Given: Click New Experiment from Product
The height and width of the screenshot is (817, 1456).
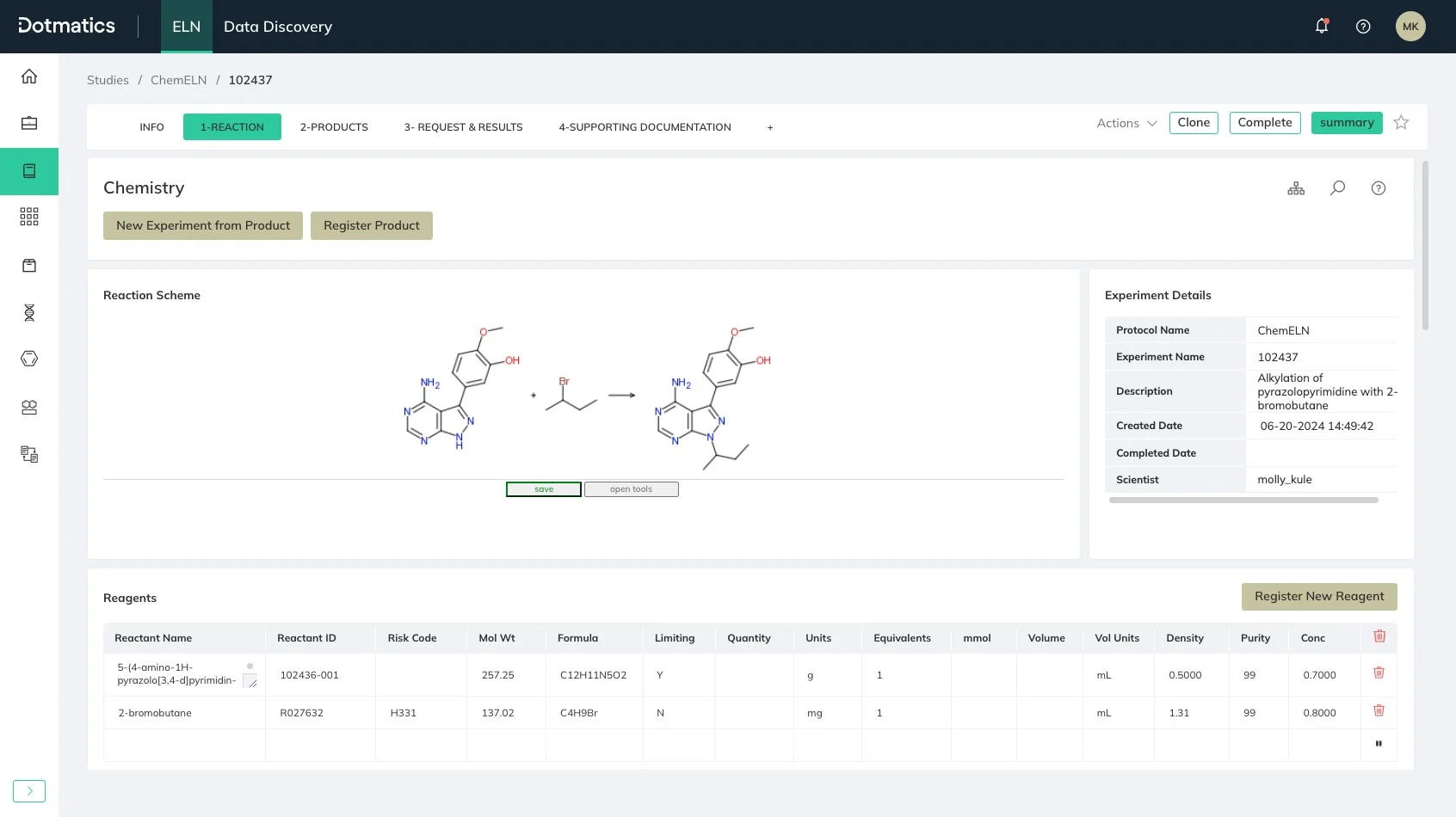Looking at the screenshot, I should (x=203, y=225).
